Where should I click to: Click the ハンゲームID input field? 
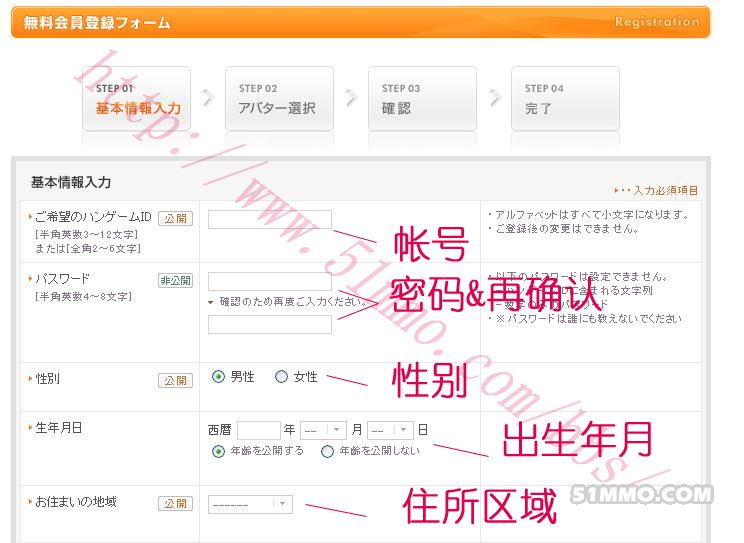tap(269, 219)
